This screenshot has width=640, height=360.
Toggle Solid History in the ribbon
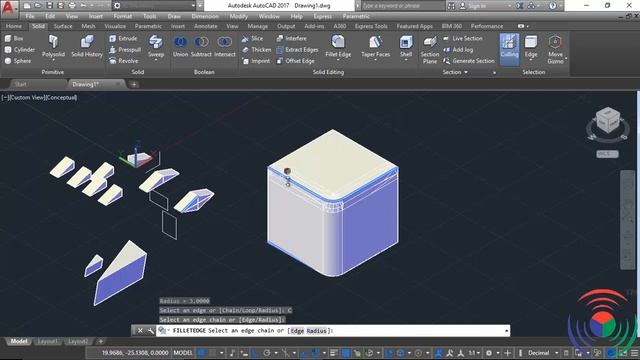(87, 47)
